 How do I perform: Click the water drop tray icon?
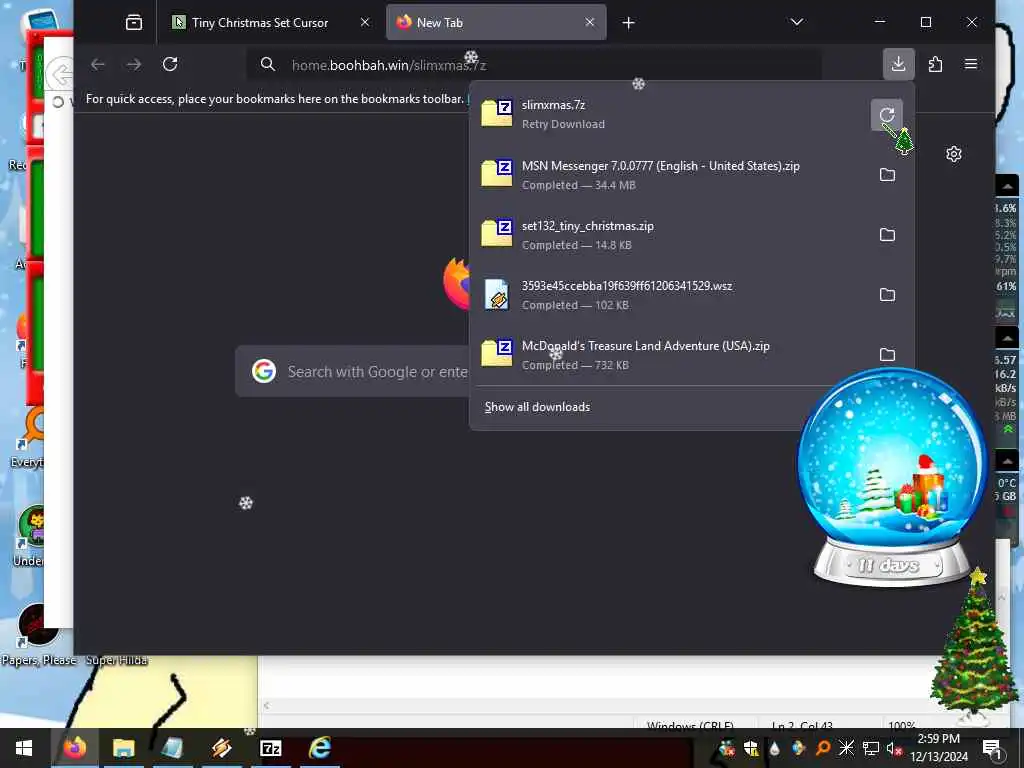tap(775, 748)
